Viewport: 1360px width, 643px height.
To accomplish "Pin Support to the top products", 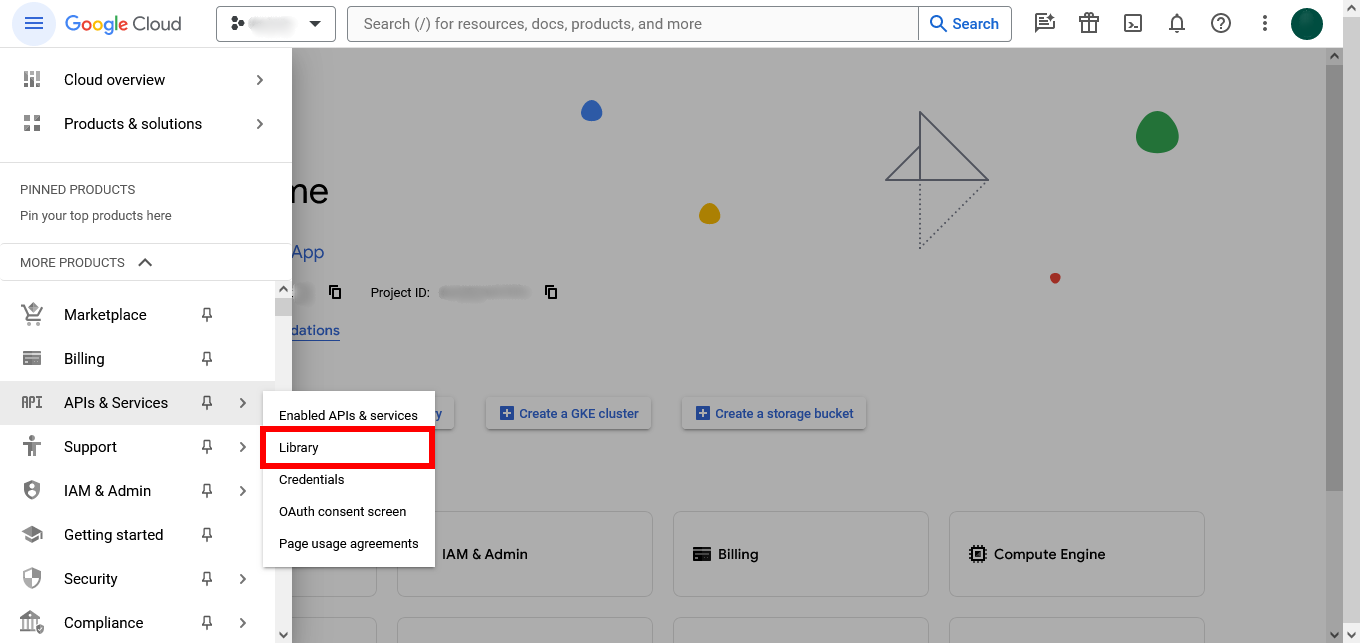I will (x=207, y=447).
